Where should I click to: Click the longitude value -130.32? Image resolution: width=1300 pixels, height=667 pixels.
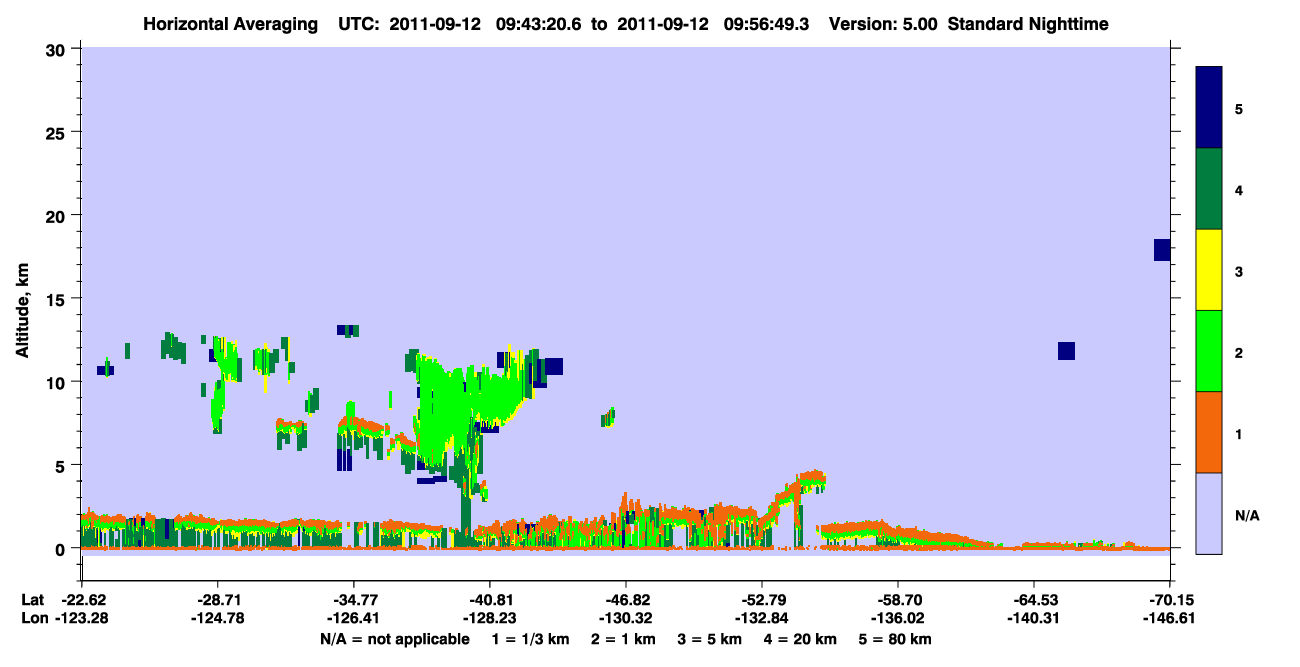pyautogui.click(x=625, y=619)
